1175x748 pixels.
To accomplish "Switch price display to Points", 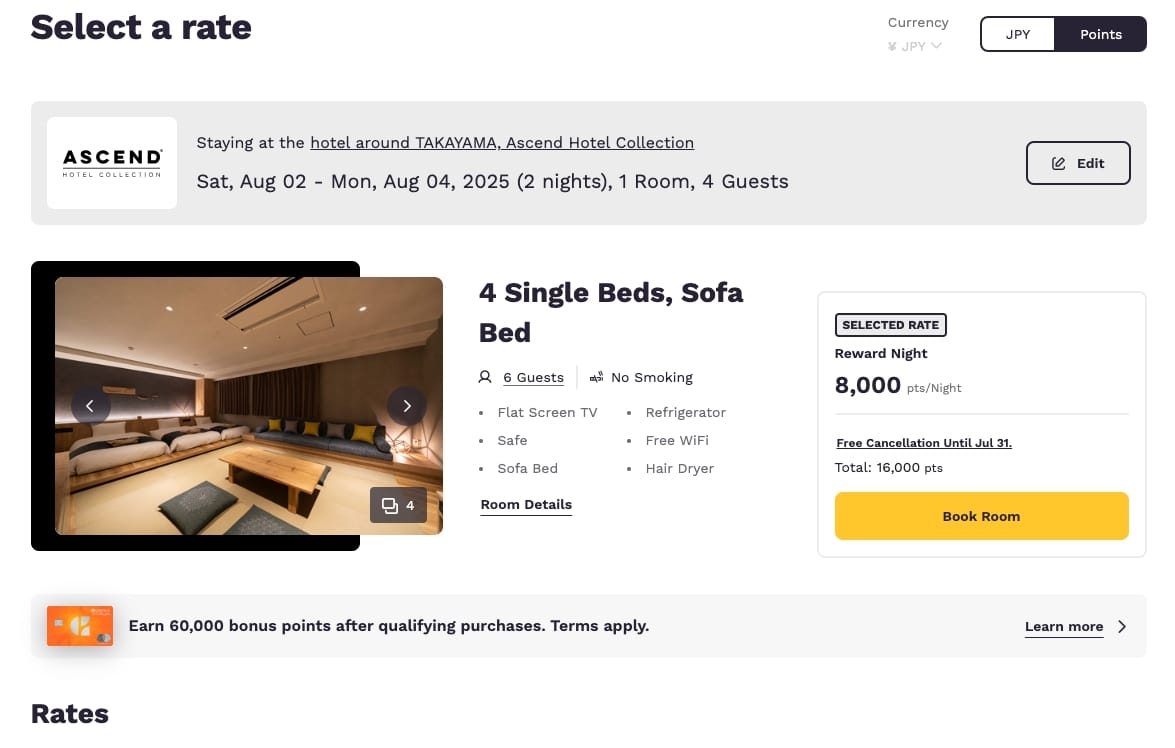I will pyautogui.click(x=1100, y=34).
